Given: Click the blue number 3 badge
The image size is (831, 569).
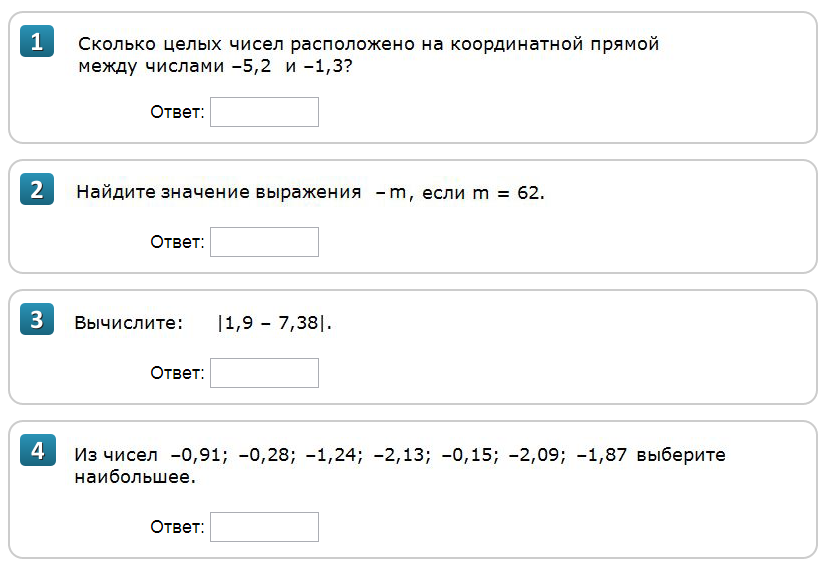Looking at the screenshot, I should tap(37, 319).
